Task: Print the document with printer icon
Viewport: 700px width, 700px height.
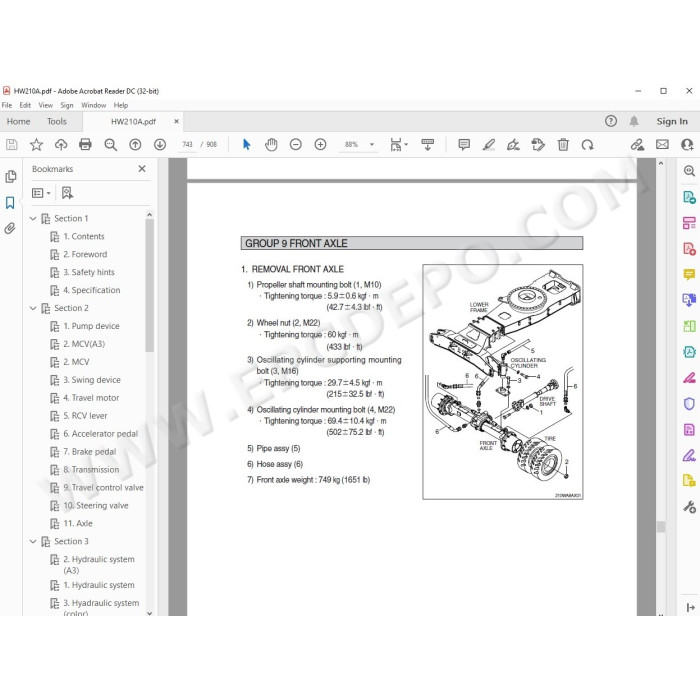Action: 85,145
